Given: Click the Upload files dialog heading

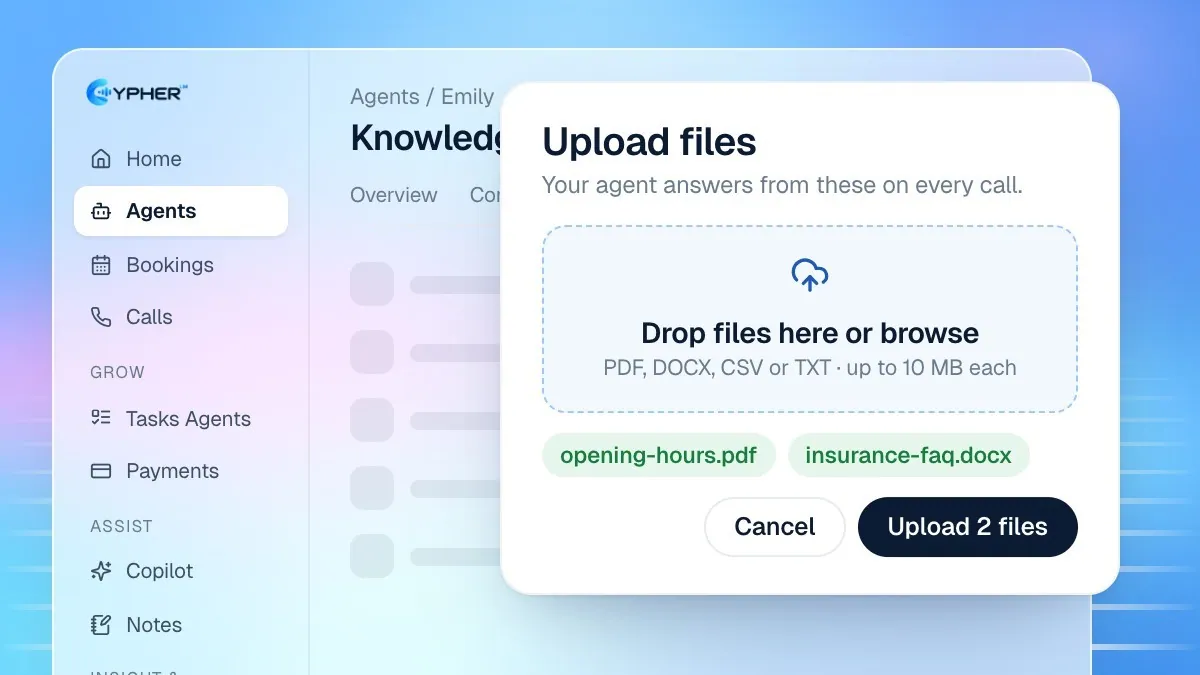Looking at the screenshot, I should pyautogui.click(x=650, y=142).
